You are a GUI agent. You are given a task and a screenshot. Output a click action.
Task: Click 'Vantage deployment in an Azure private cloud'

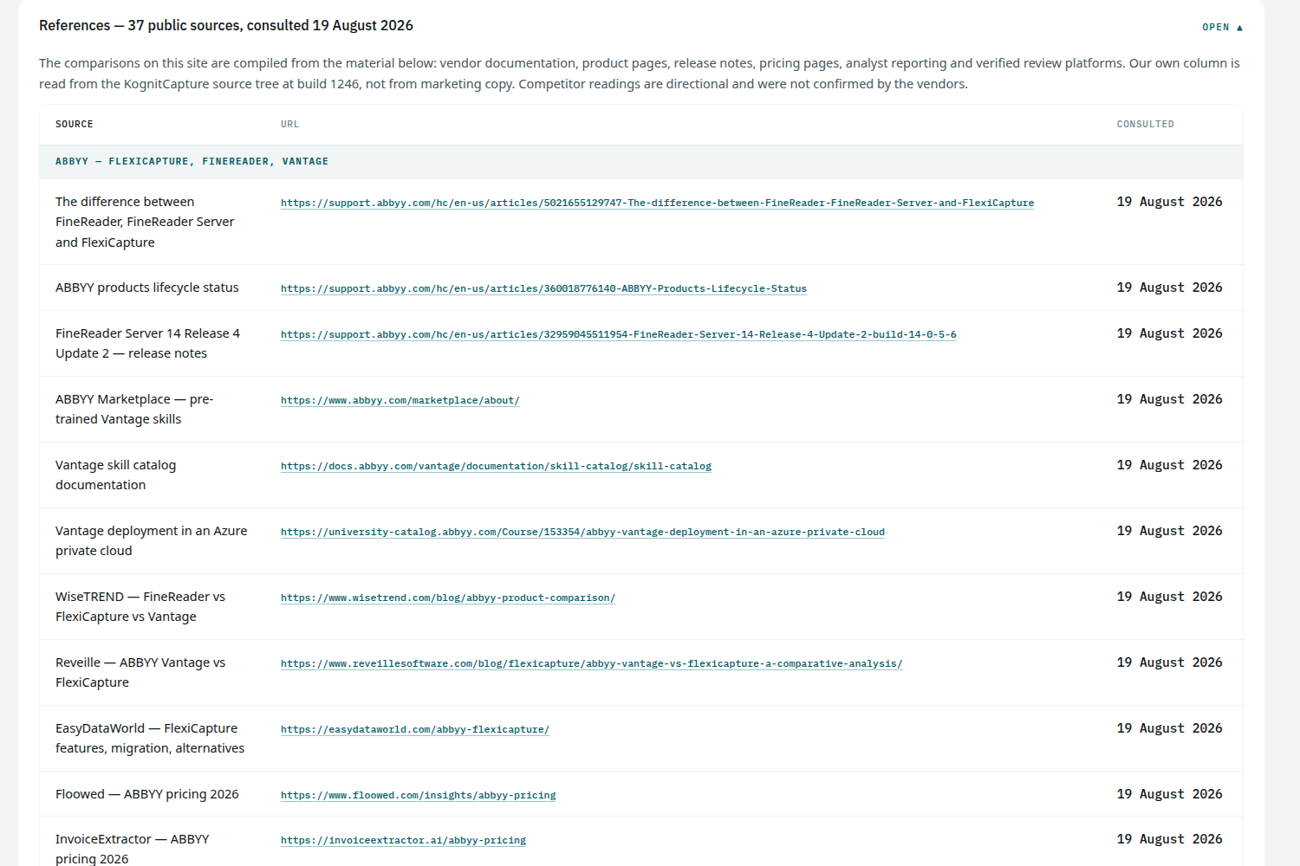point(151,541)
